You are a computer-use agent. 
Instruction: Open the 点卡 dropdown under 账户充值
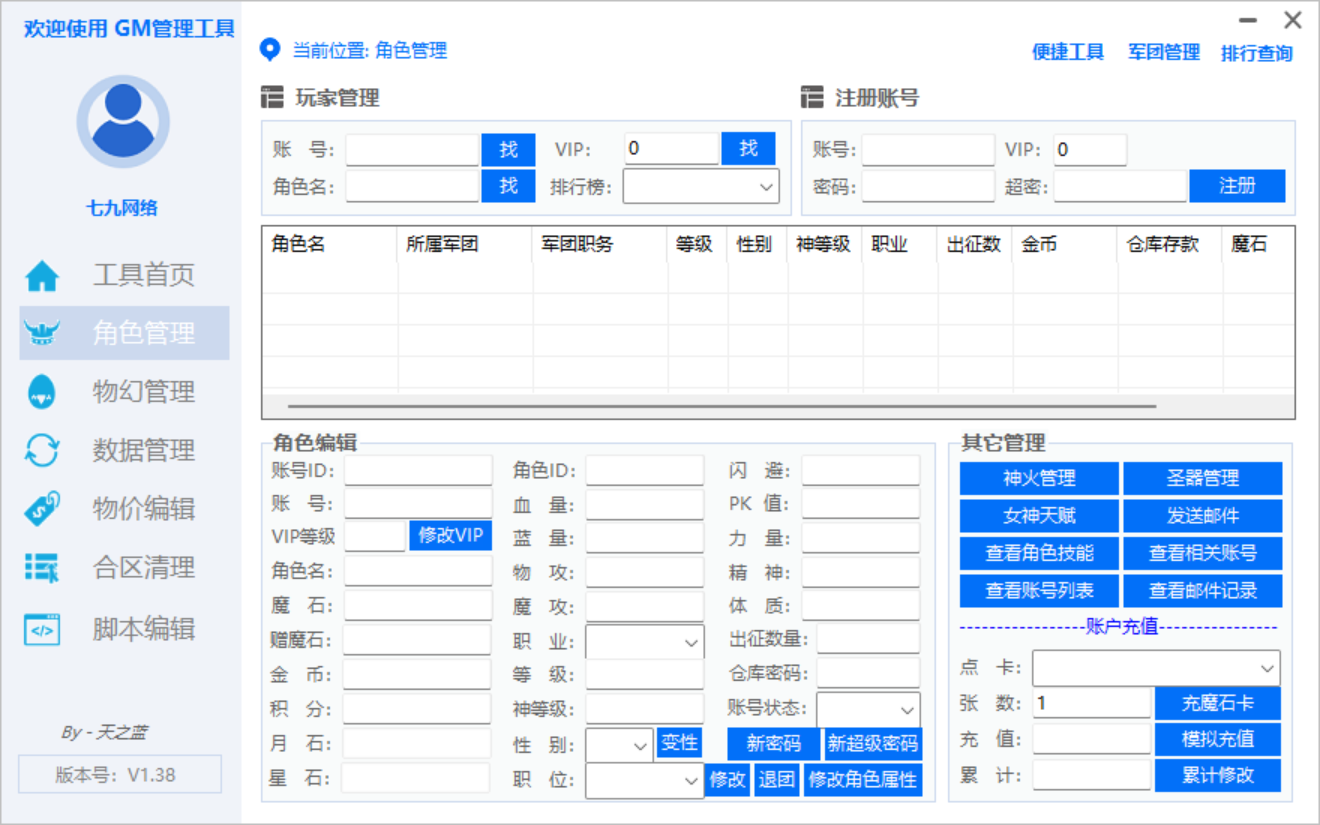[x=1155, y=668]
